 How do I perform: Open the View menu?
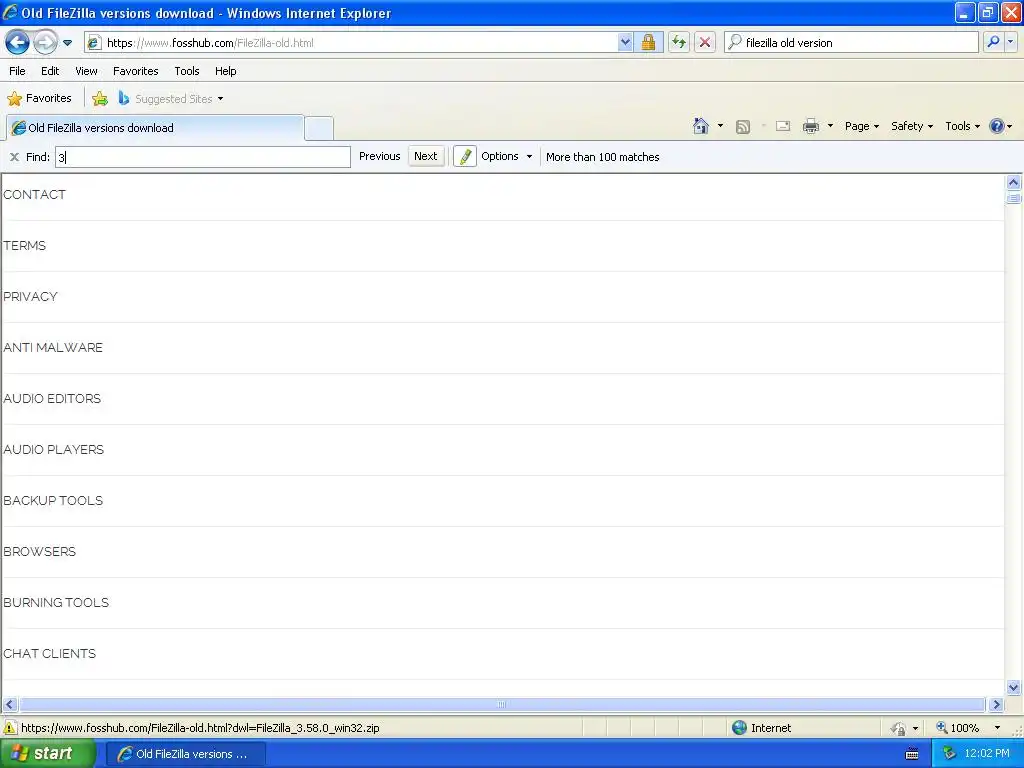86,71
